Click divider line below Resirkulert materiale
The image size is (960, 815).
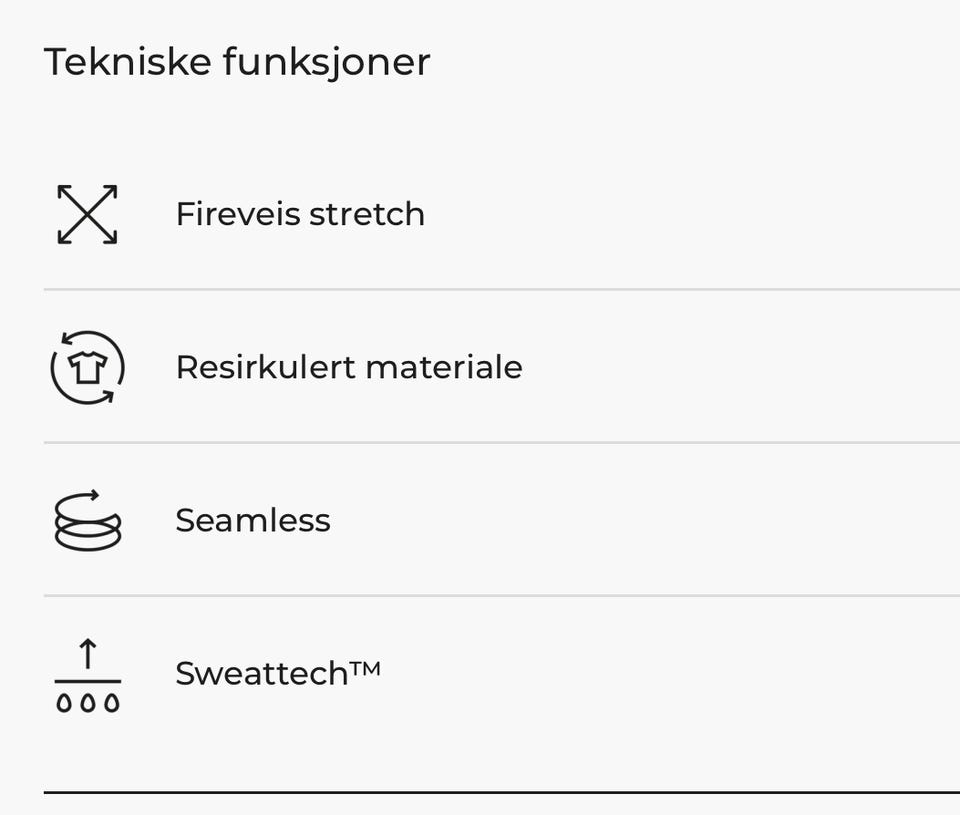[500, 443]
